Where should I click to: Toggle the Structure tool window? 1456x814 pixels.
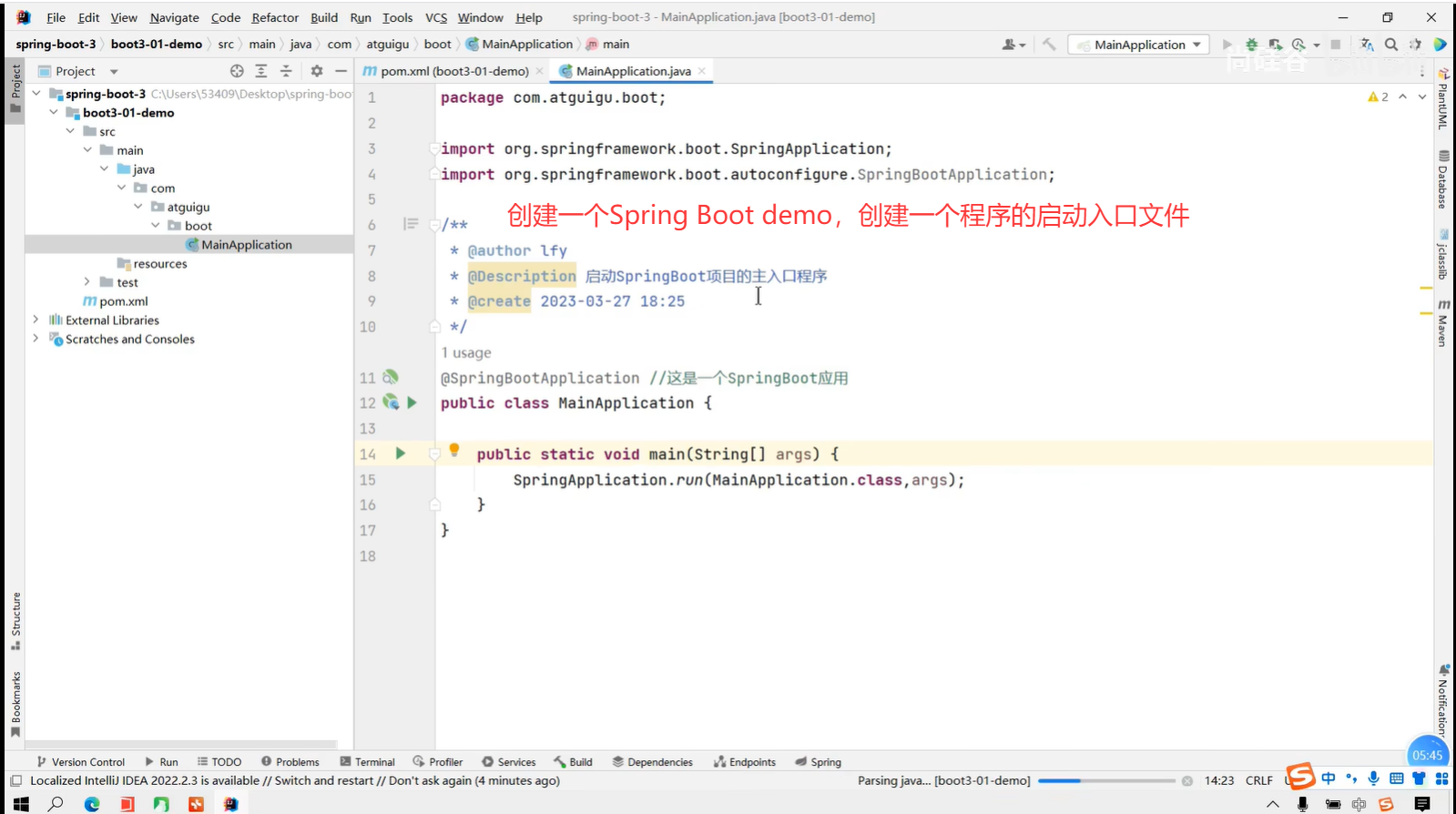pos(15,621)
